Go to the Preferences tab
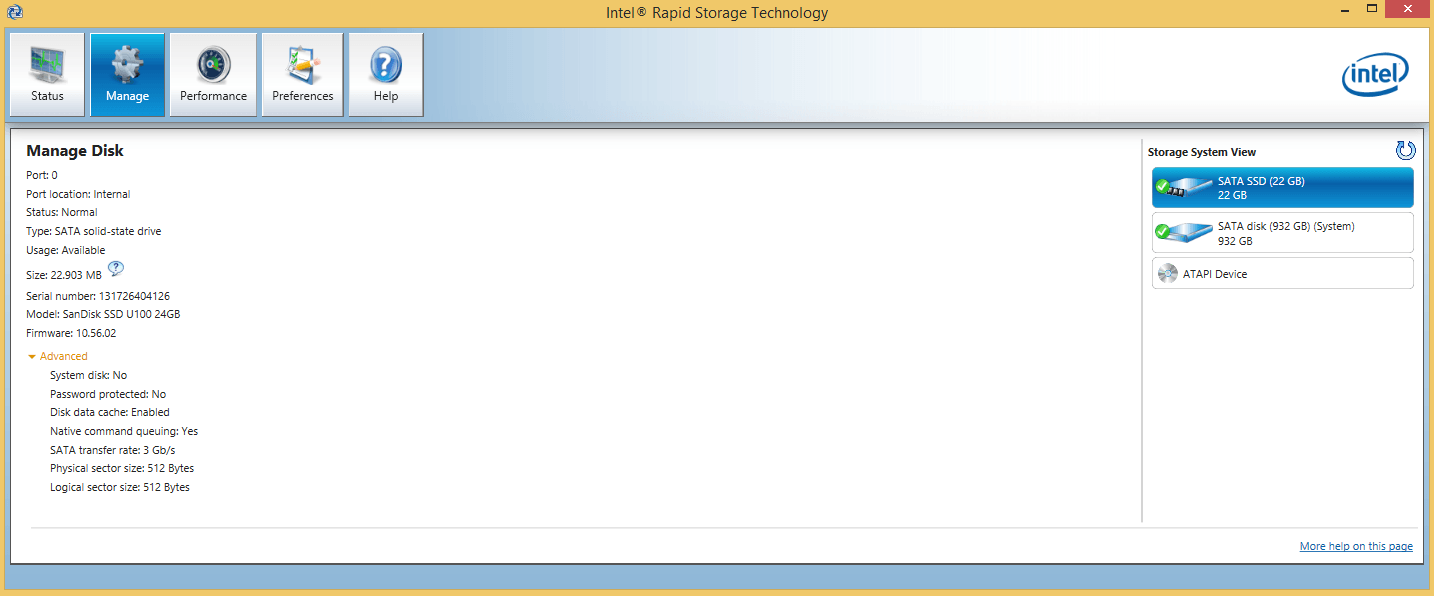The width and height of the screenshot is (1434, 596). (x=302, y=75)
